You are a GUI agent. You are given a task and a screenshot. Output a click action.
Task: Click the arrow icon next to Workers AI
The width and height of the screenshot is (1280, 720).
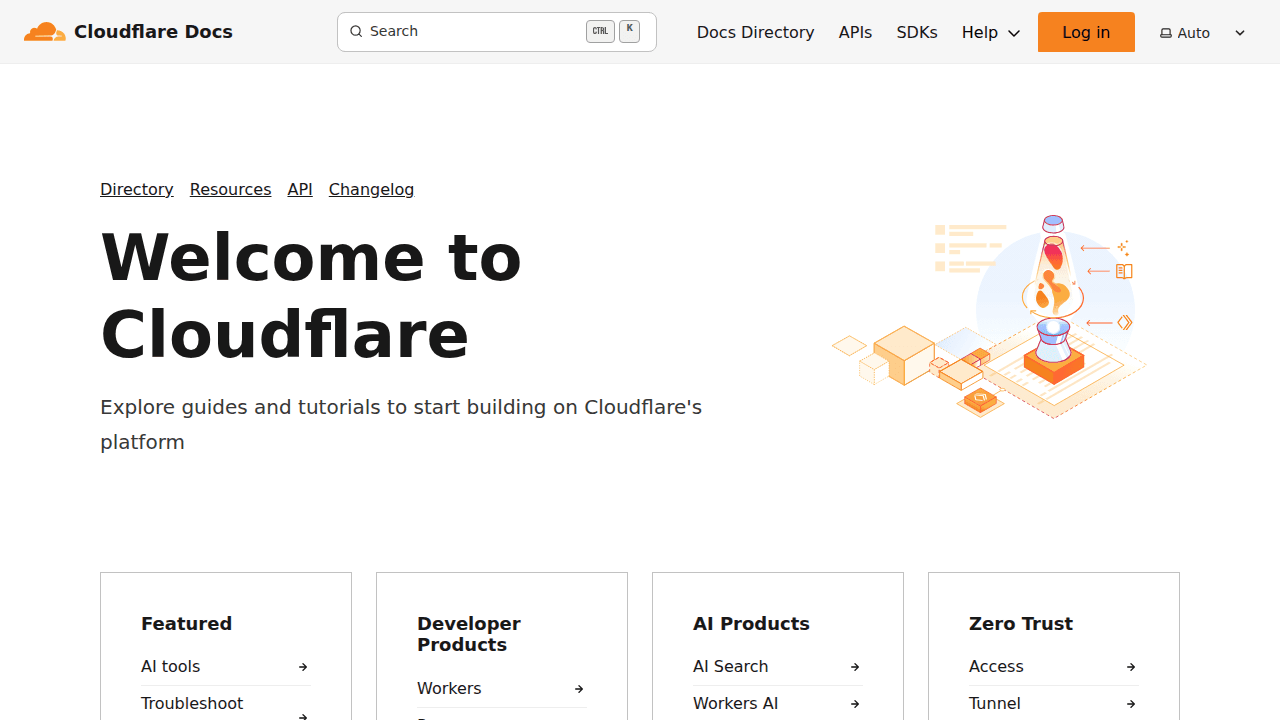(x=855, y=703)
